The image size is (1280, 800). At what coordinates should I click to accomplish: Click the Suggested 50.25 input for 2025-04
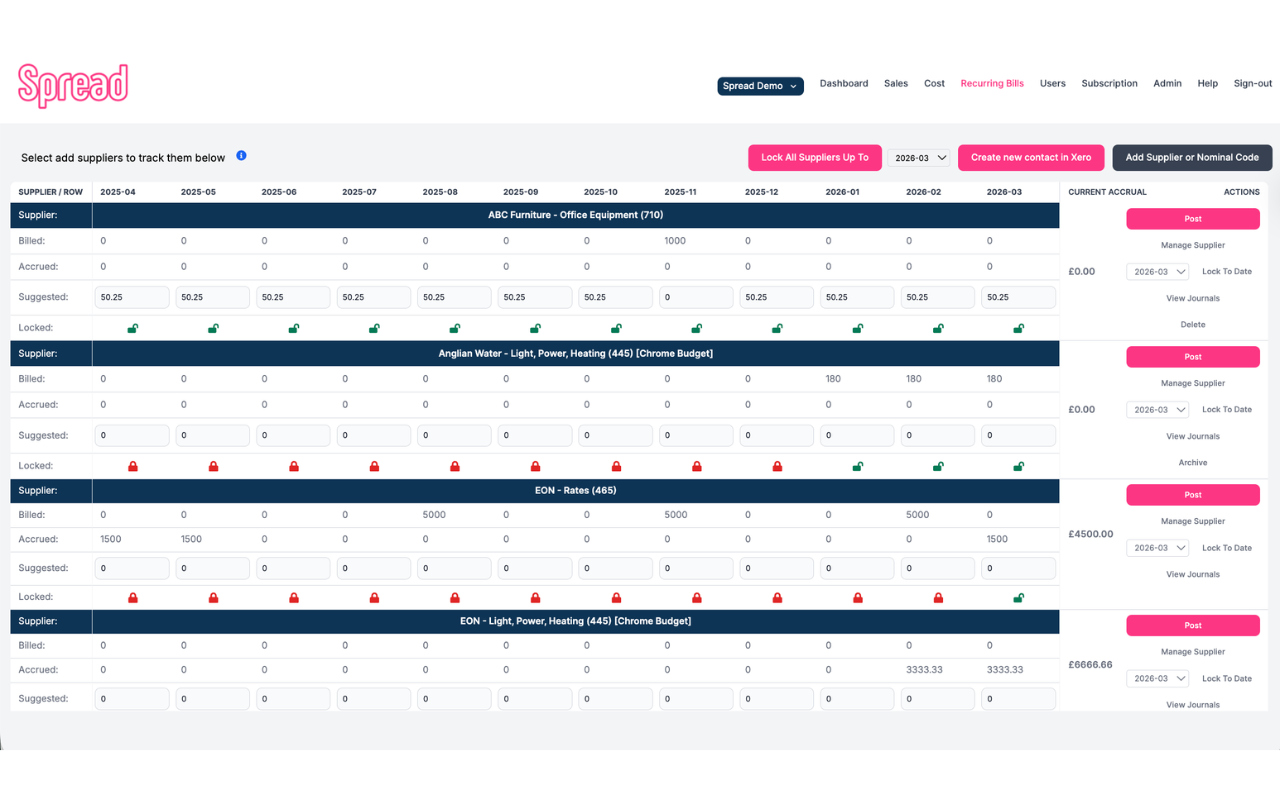(x=132, y=297)
